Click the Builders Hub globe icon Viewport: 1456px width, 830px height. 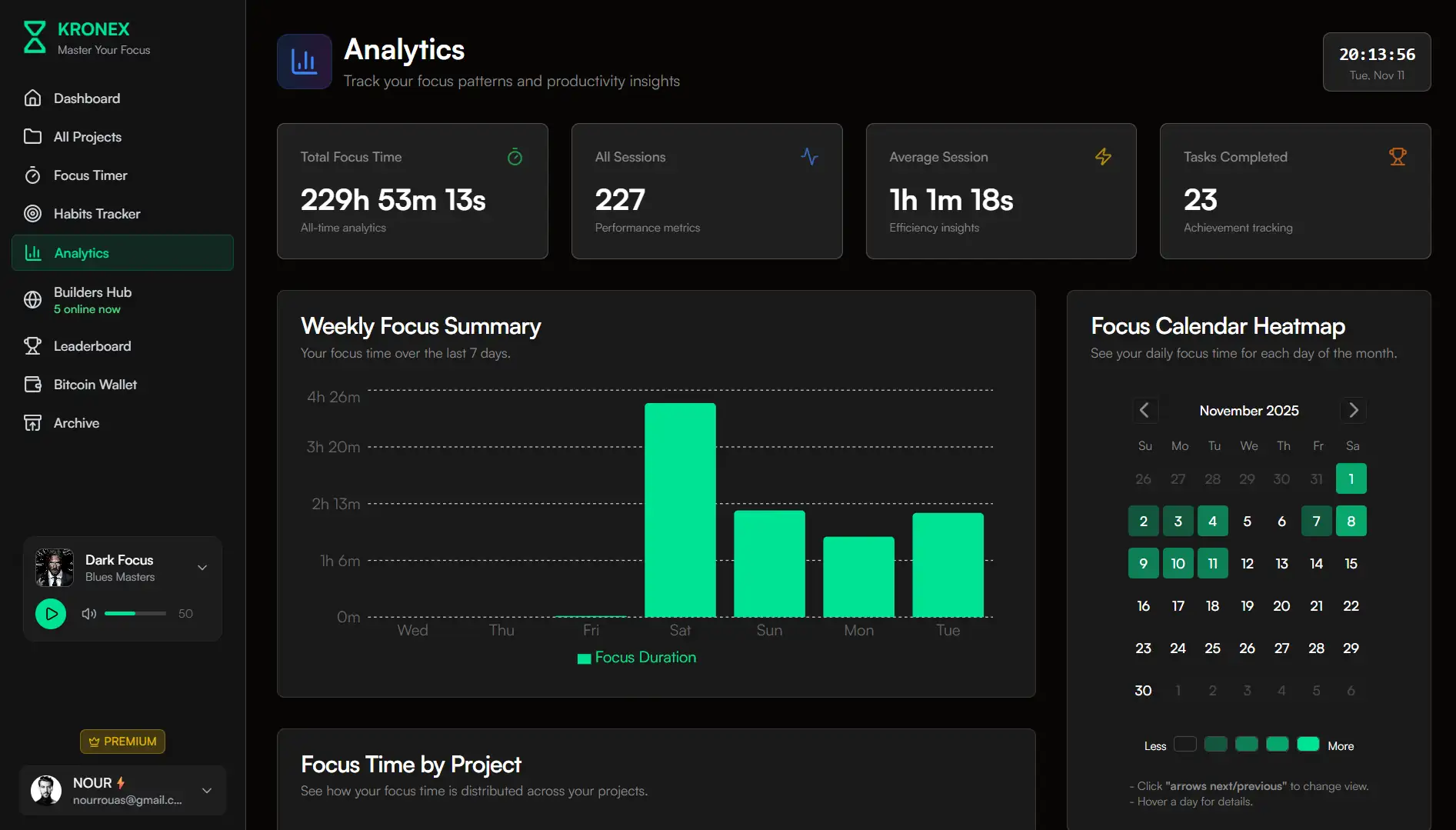pos(33,300)
